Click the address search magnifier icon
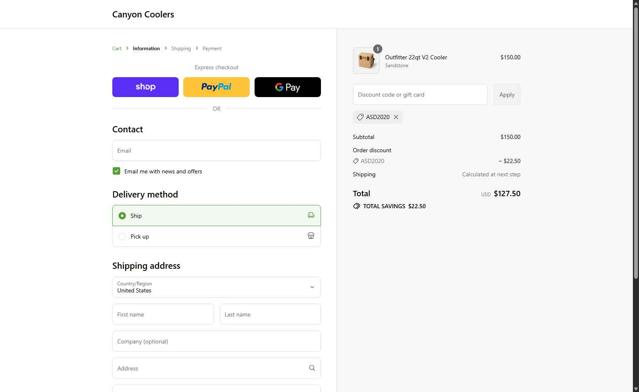This screenshot has height=392, width=639. 312,368
